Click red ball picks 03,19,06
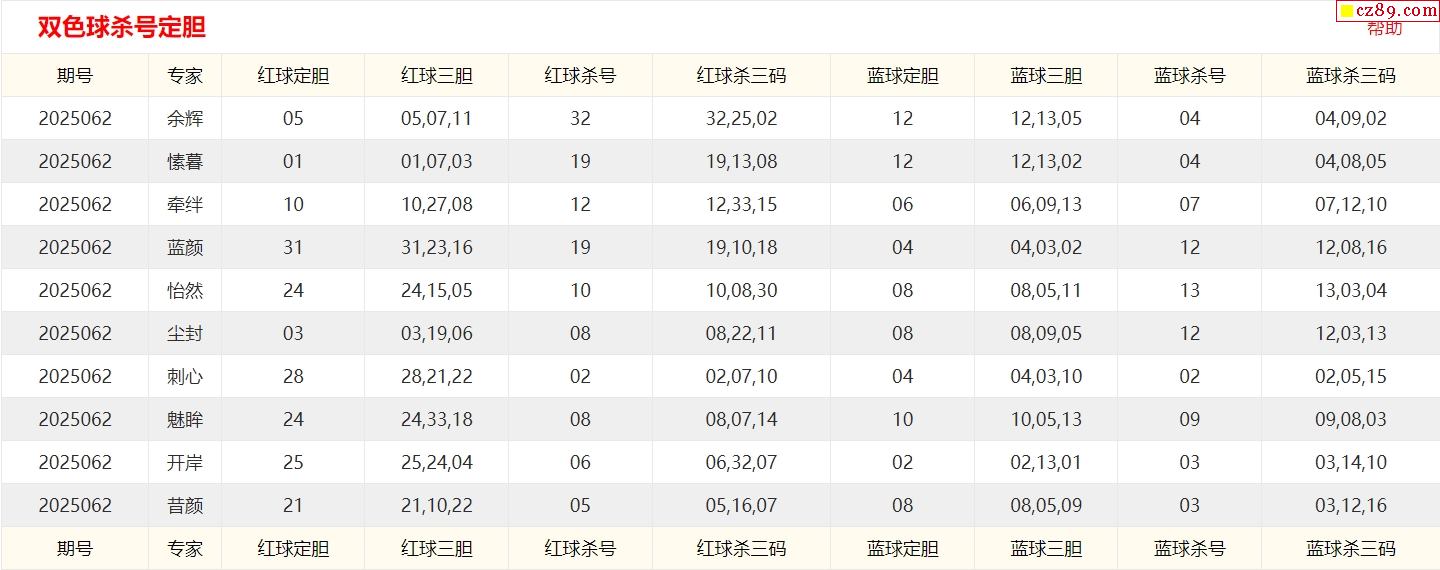The image size is (1440, 570). coord(437,334)
